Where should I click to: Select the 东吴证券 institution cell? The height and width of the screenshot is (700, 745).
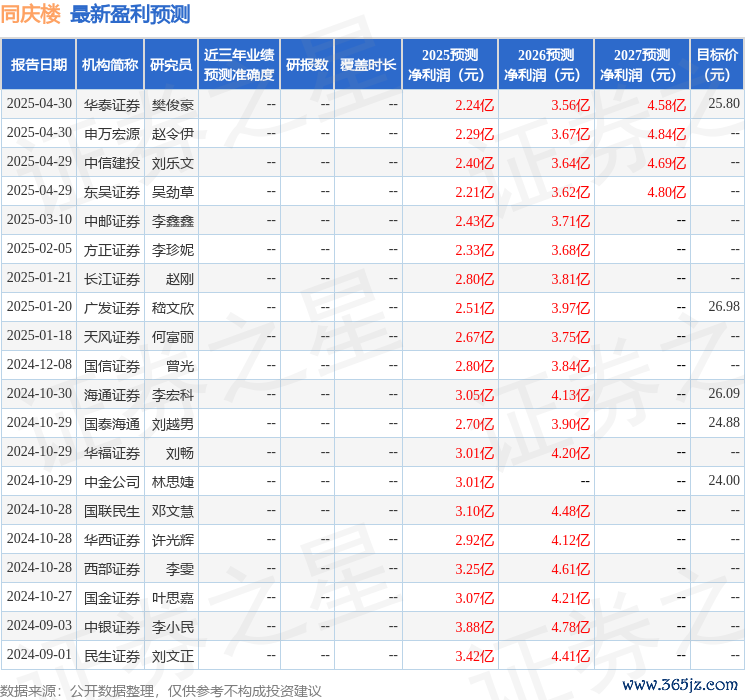(112, 192)
